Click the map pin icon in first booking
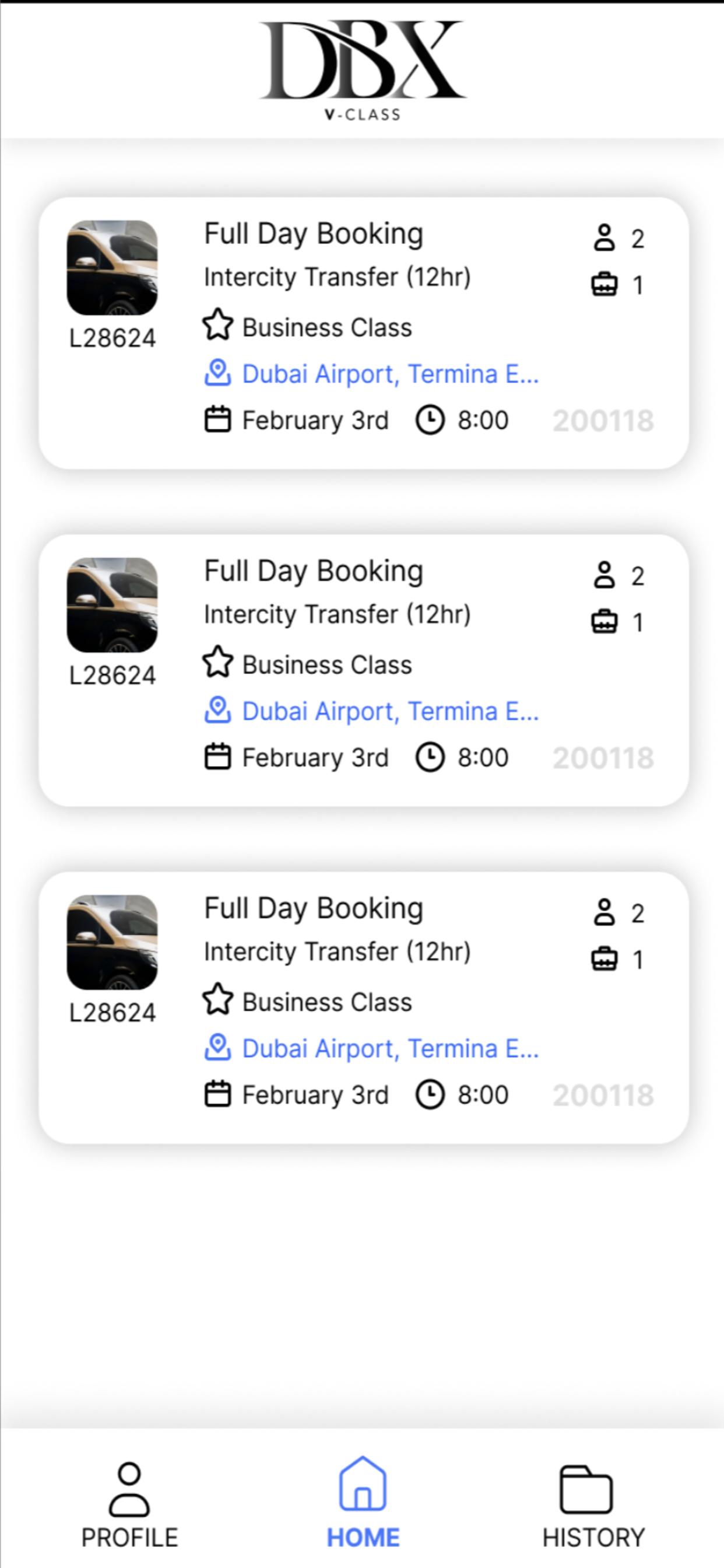This screenshot has height=1568, width=724. click(217, 373)
